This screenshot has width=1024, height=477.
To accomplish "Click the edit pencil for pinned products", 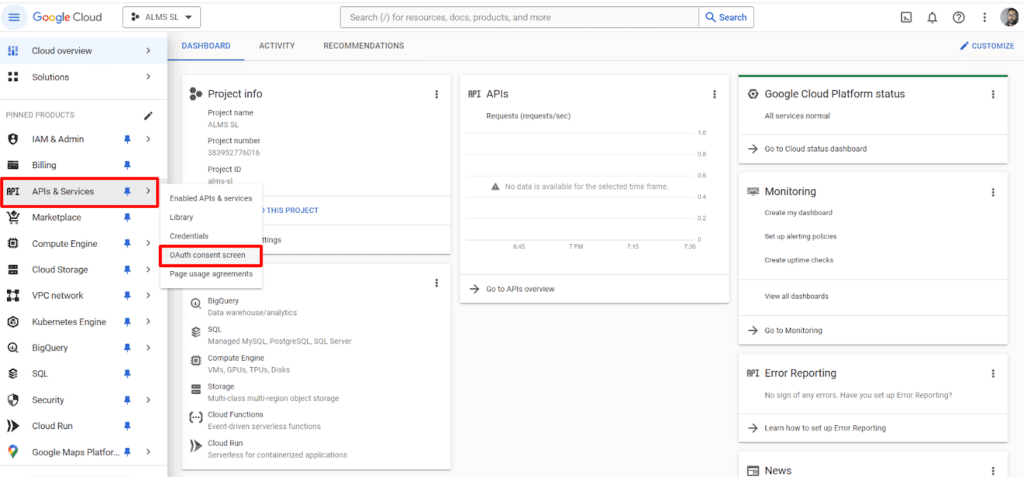I will (148, 116).
